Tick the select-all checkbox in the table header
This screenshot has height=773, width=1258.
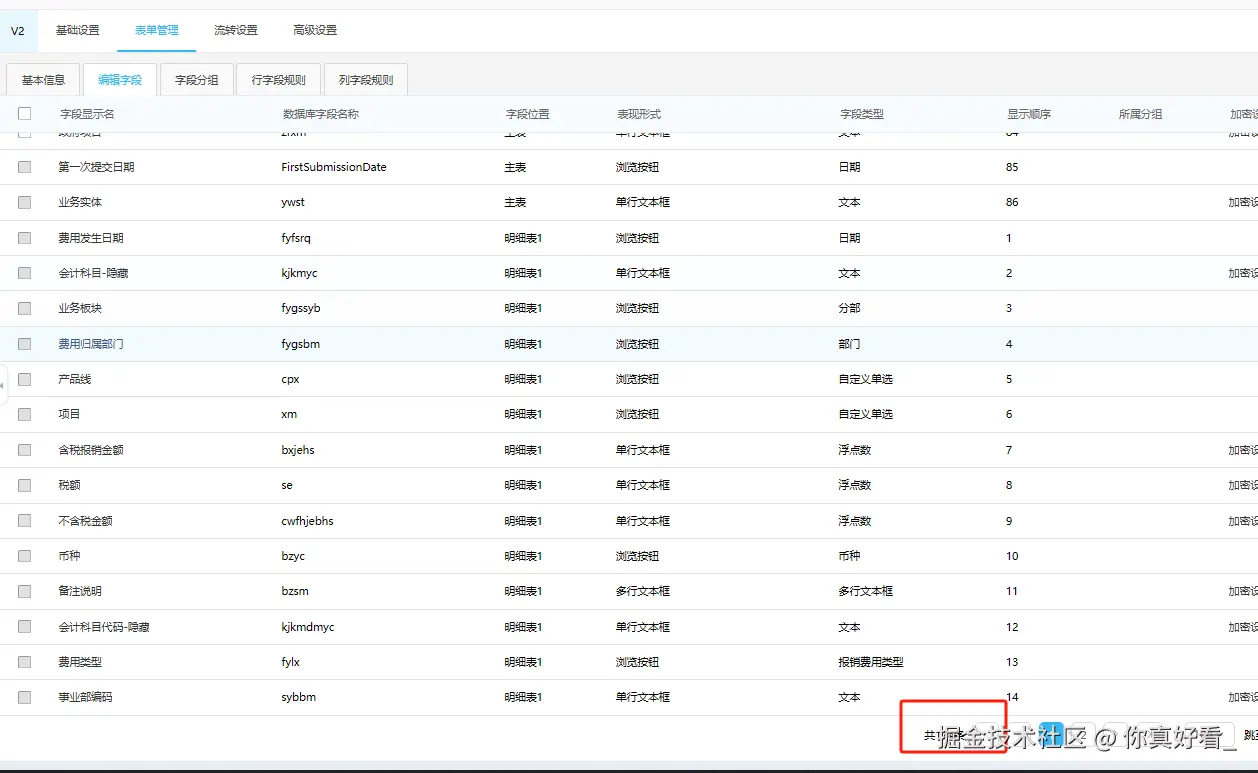[x=25, y=114]
